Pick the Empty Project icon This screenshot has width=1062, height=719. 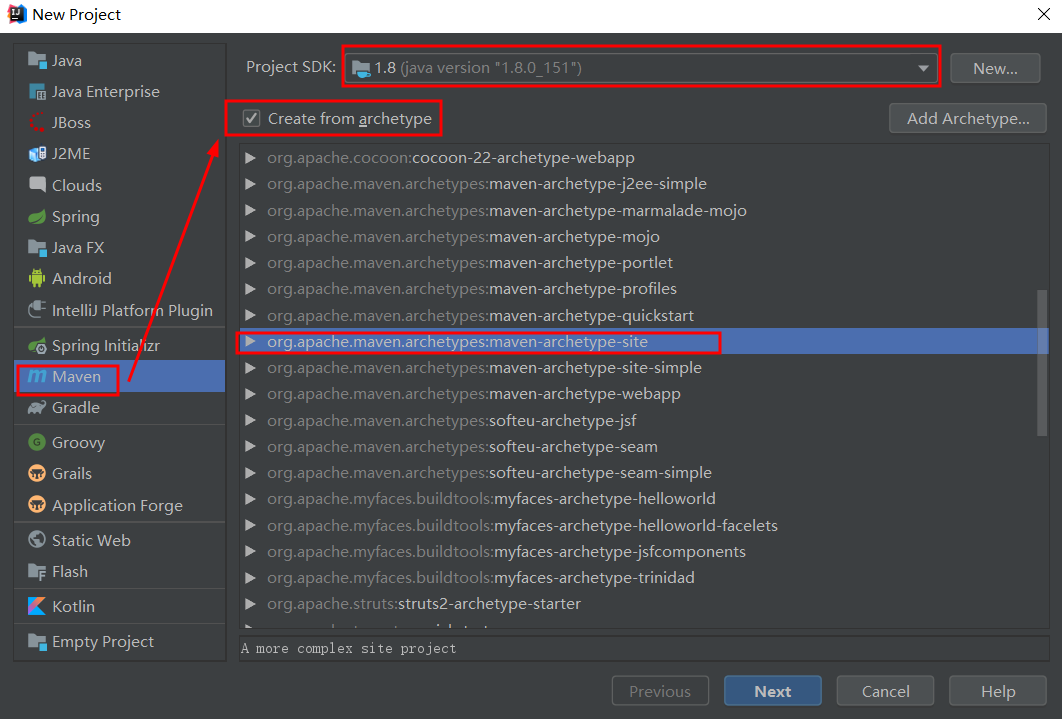(37, 641)
